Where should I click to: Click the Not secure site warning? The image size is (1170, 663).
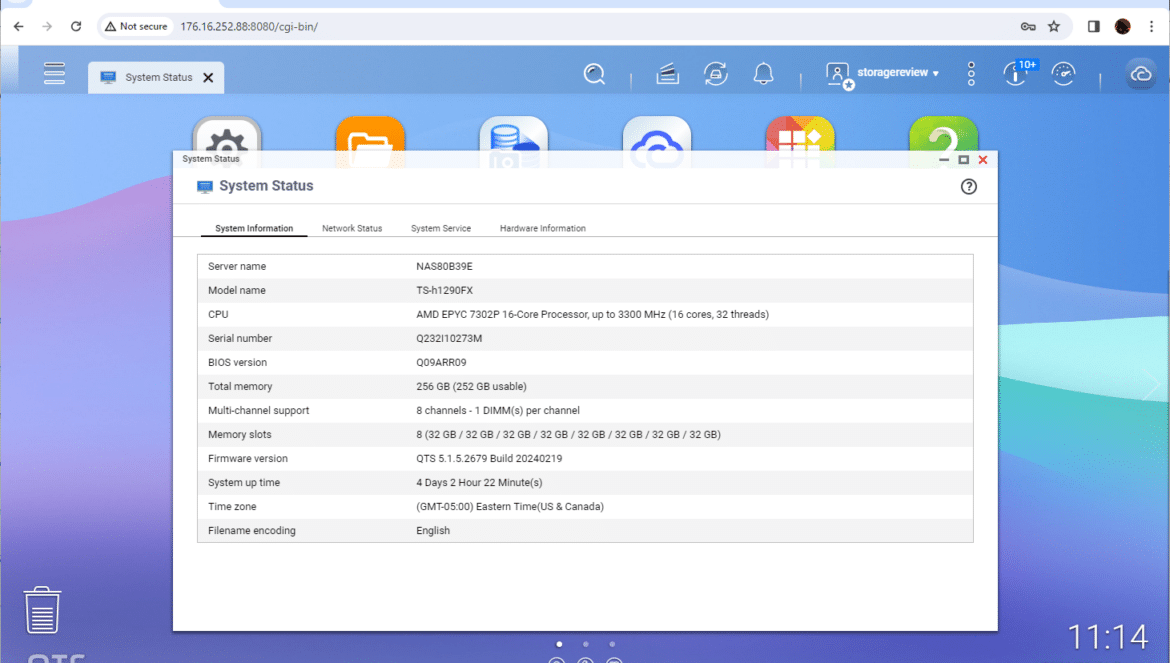(136, 27)
